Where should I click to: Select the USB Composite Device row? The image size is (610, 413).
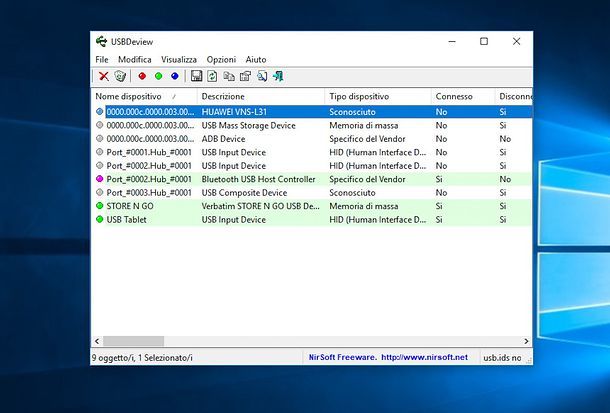point(312,192)
